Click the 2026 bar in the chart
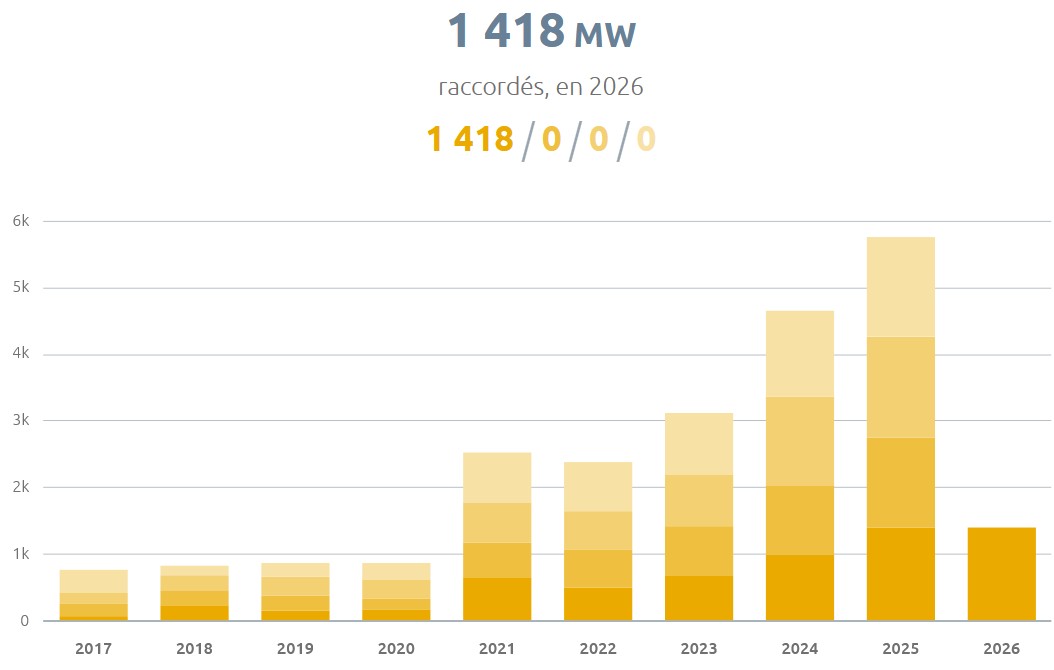The width and height of the screenshot is (1054, 670). click(x=1001, y=574)
